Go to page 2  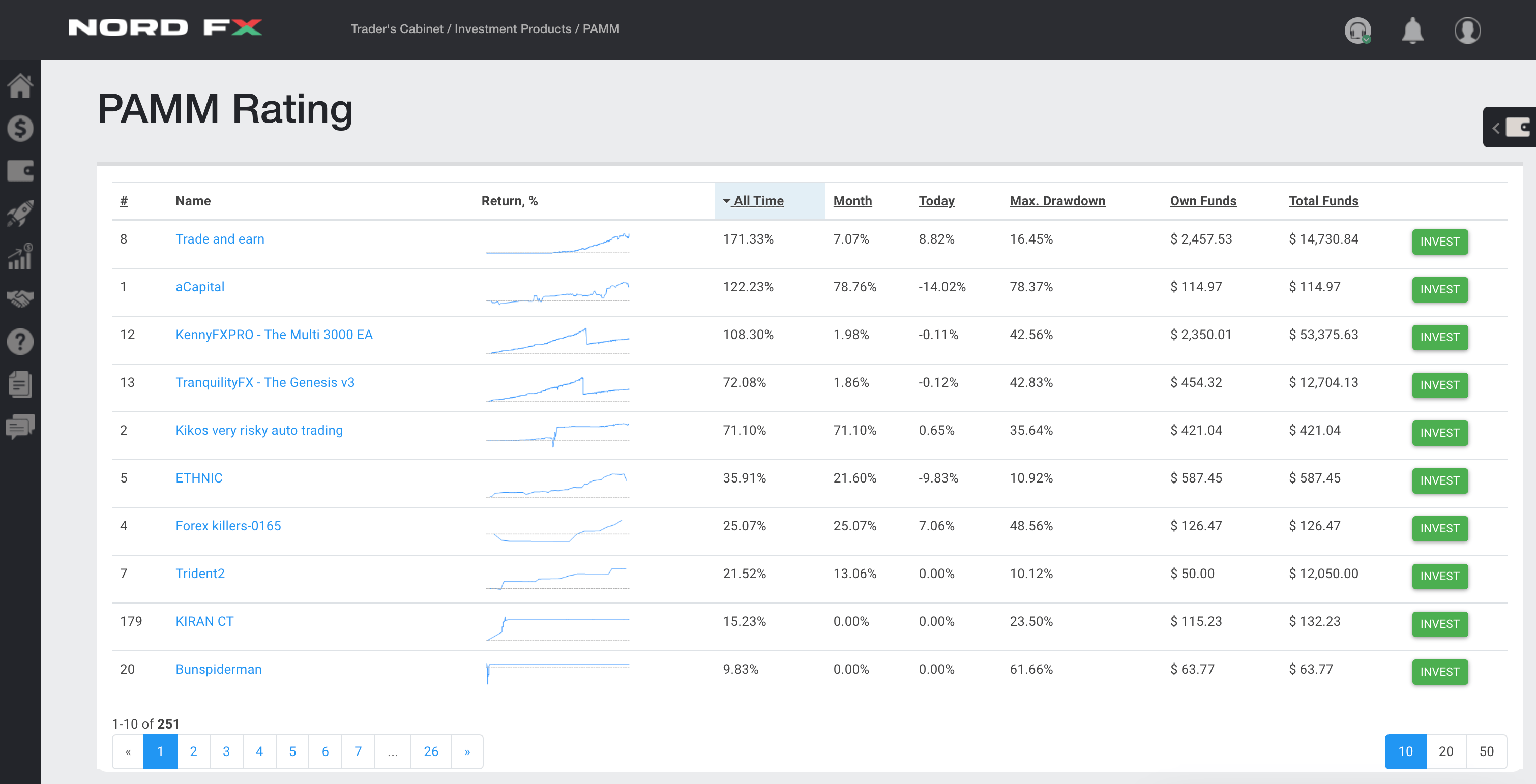click(x=193, y=751)
